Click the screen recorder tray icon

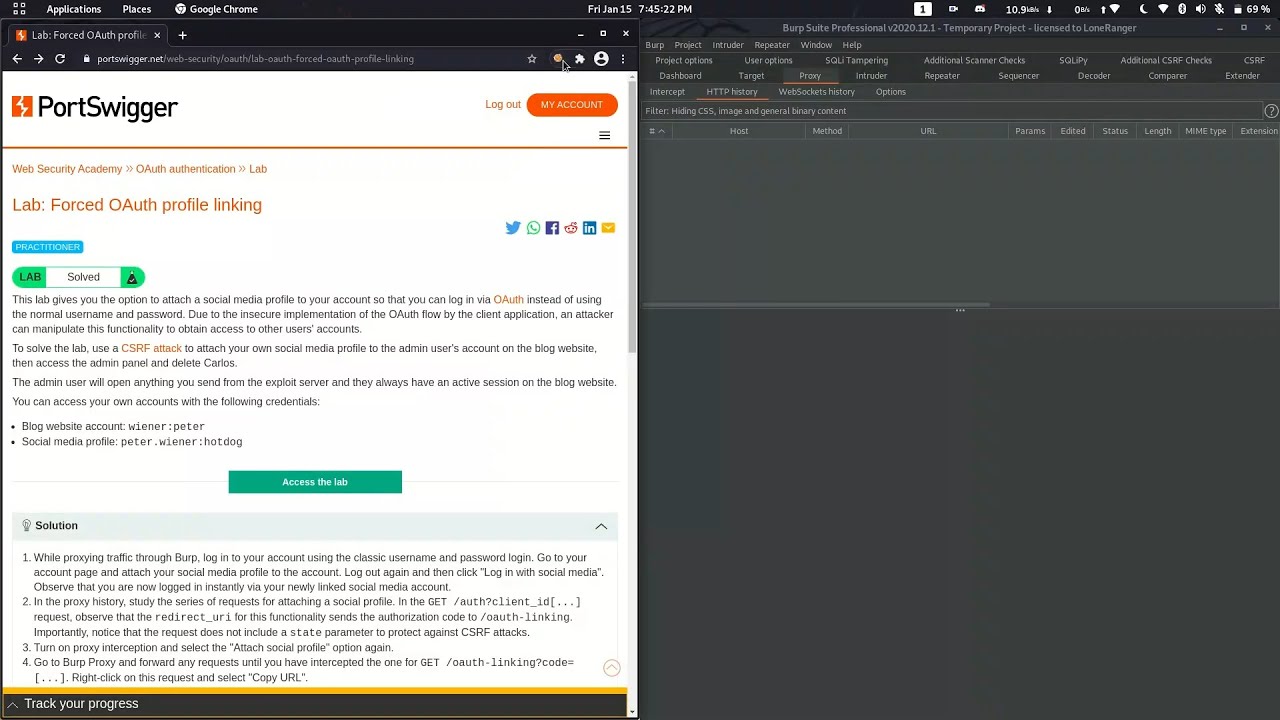(x=953, y=9)
